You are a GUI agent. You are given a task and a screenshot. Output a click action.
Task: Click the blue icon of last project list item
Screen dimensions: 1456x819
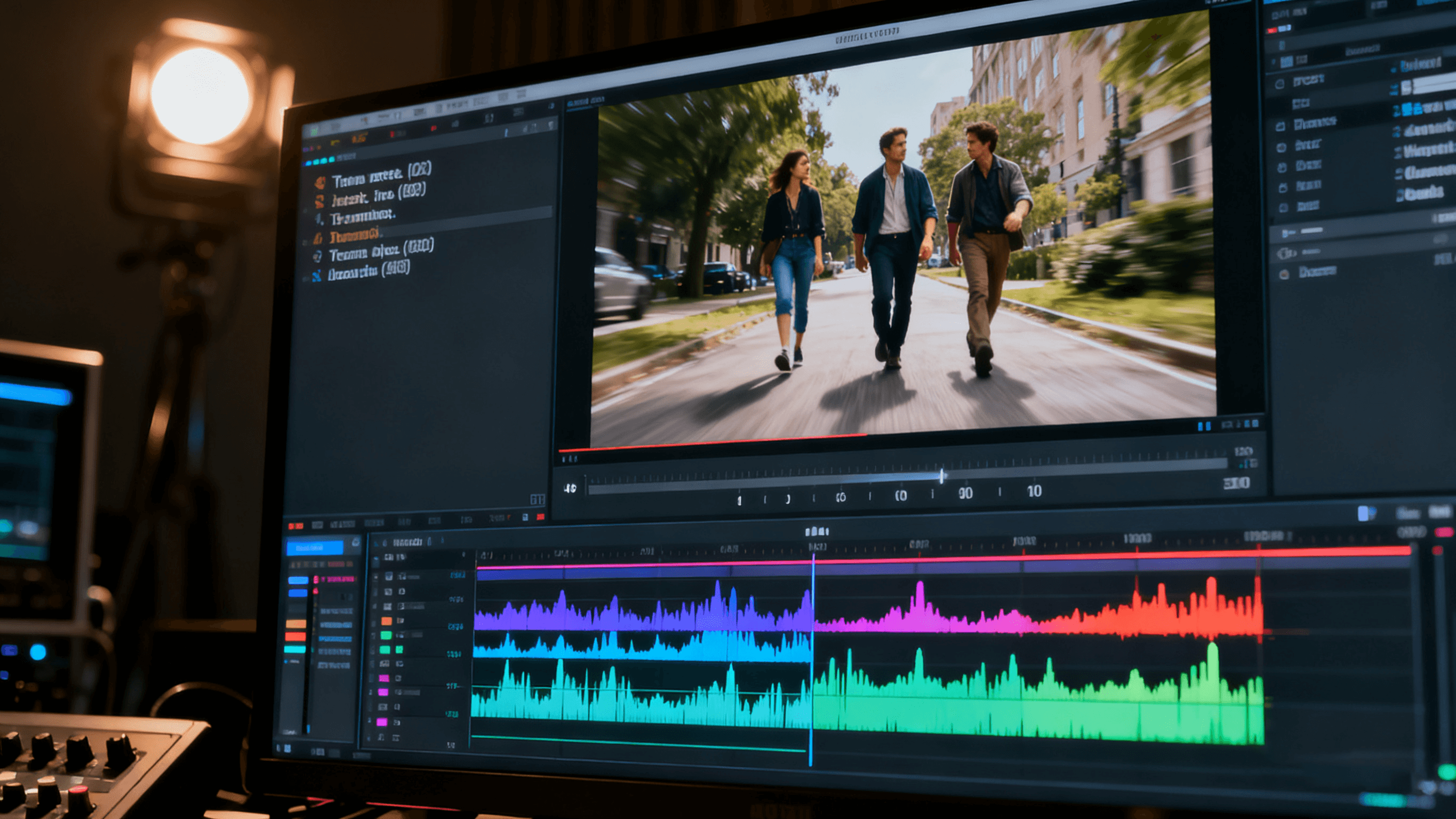[x=316, y=275]
